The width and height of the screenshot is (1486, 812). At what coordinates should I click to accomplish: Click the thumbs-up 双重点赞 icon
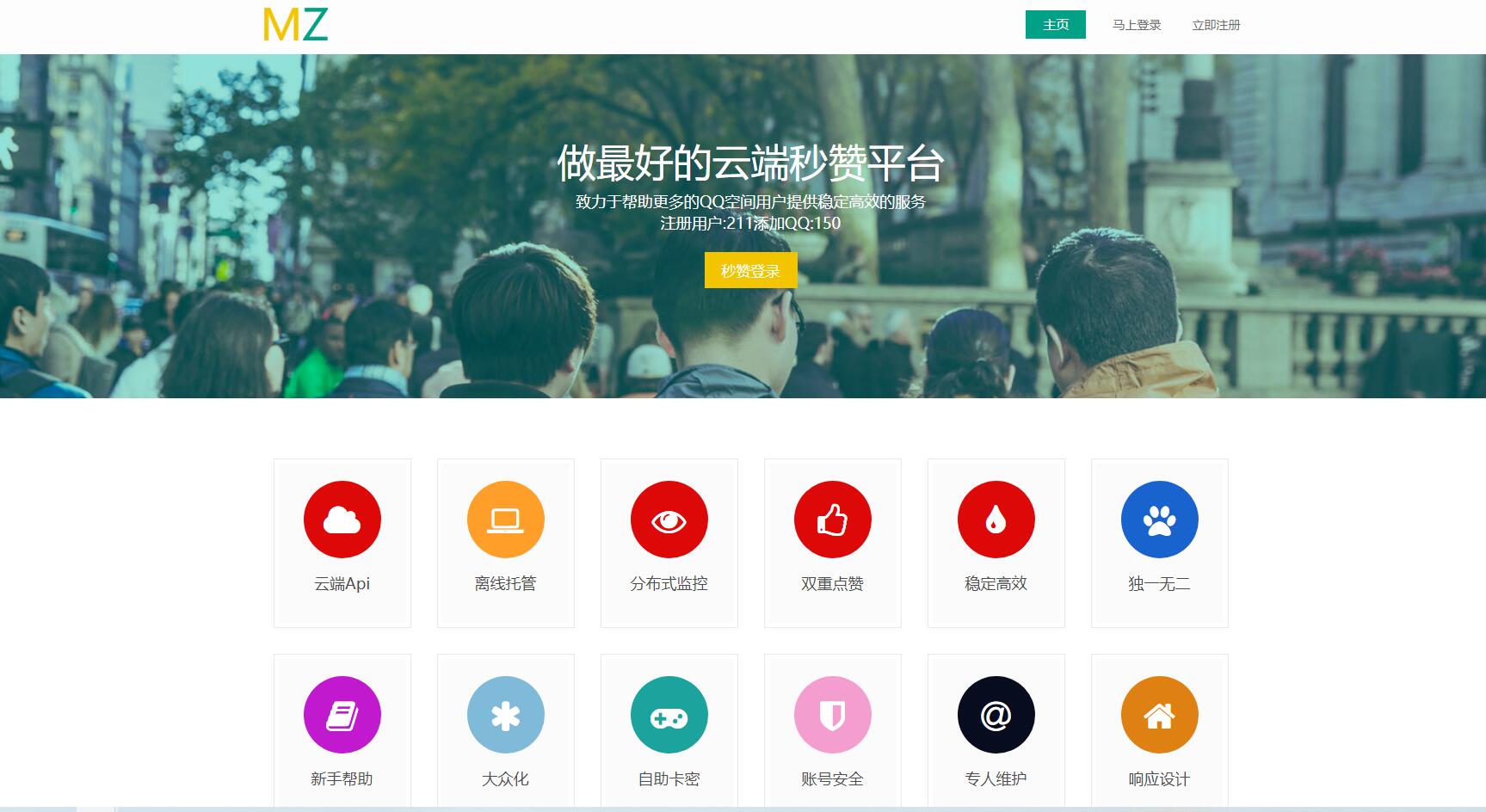coord(832,520)
